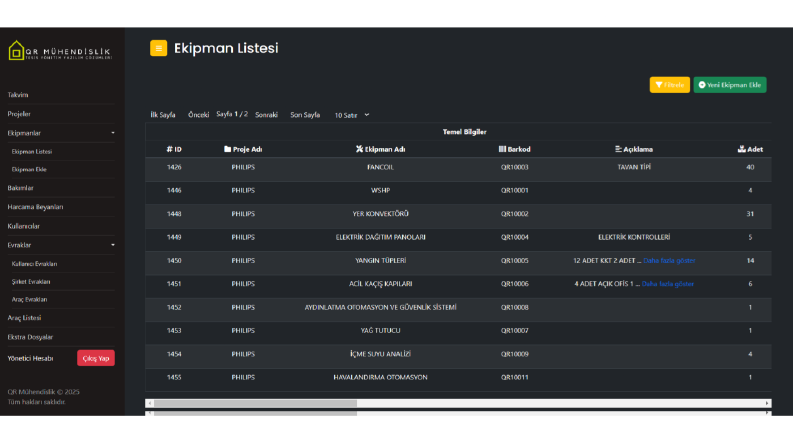Go to Son Sayfa
The height and width of the screenshot is (446, 793).
(x=305, y=115)
